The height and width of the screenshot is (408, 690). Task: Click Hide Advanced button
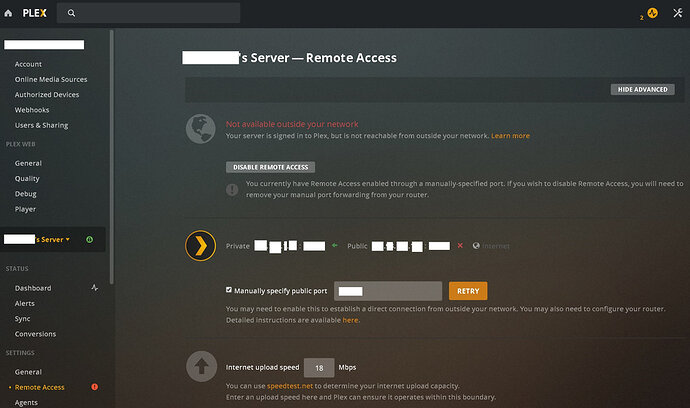tap(642, 89)
